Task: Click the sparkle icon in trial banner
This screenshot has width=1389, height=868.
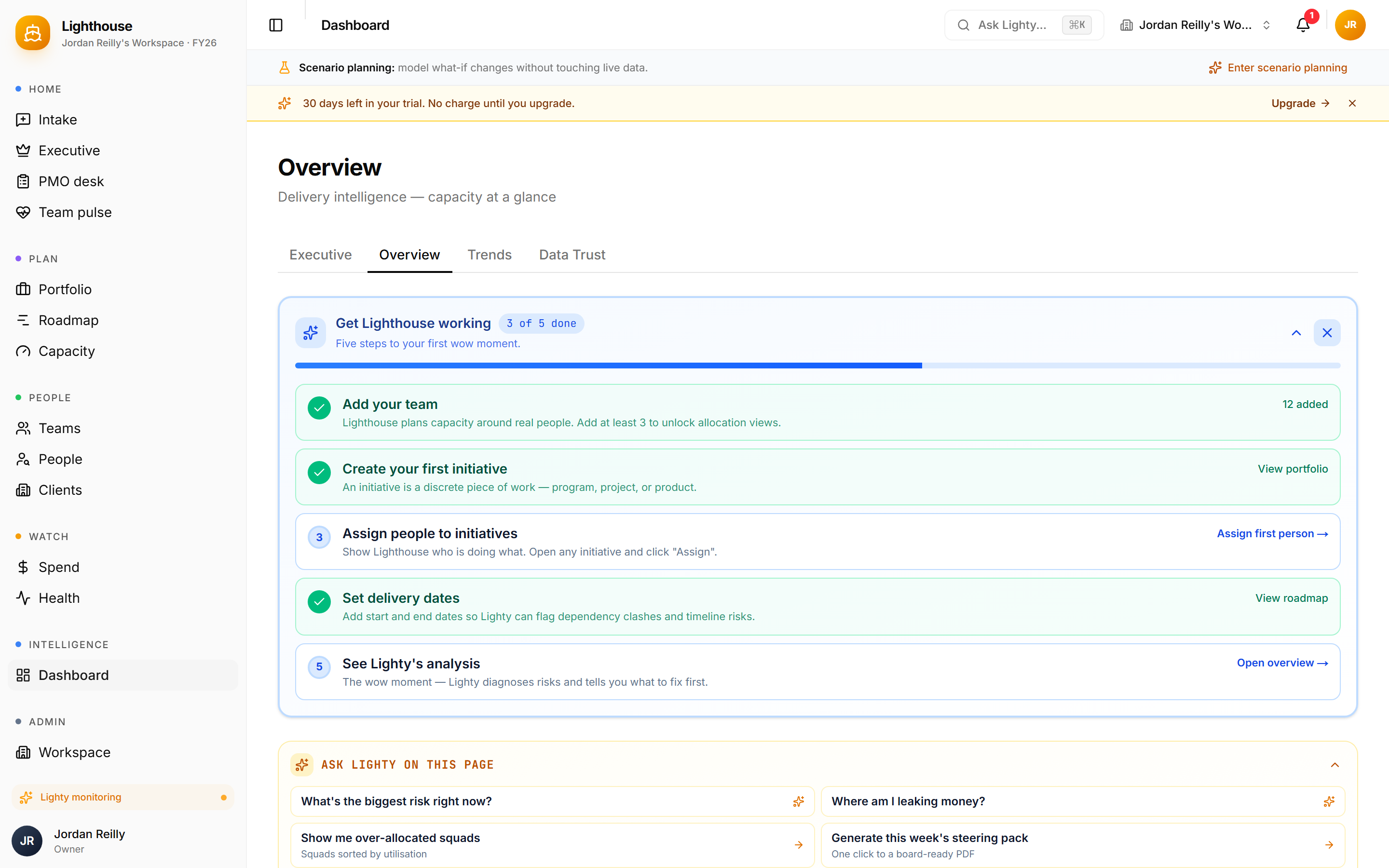Action: tap(284, 103)
